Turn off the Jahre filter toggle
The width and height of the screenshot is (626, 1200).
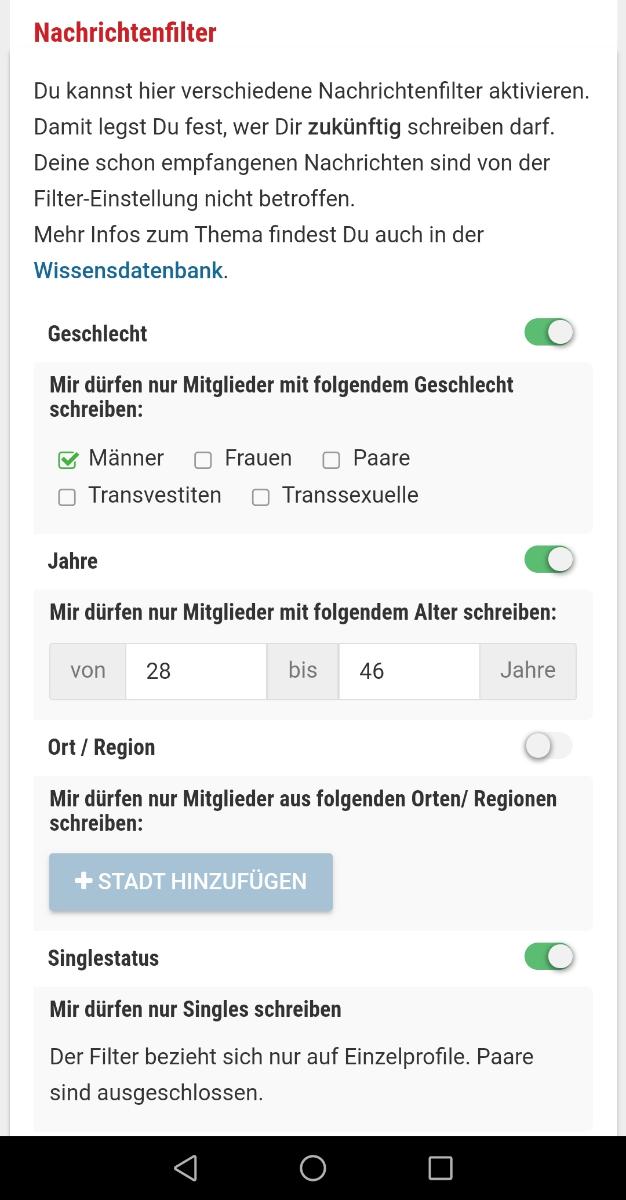[549, 559]
